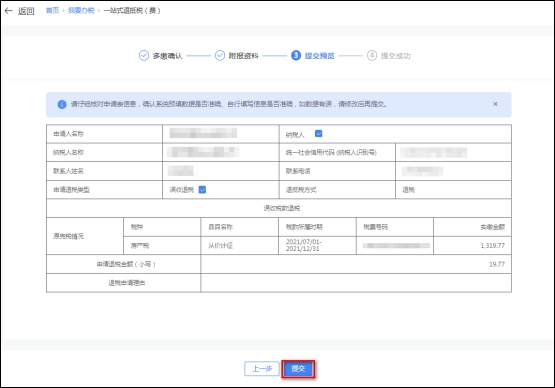Click the blue 提交 button
555x388 pixels.
point(298,369)
